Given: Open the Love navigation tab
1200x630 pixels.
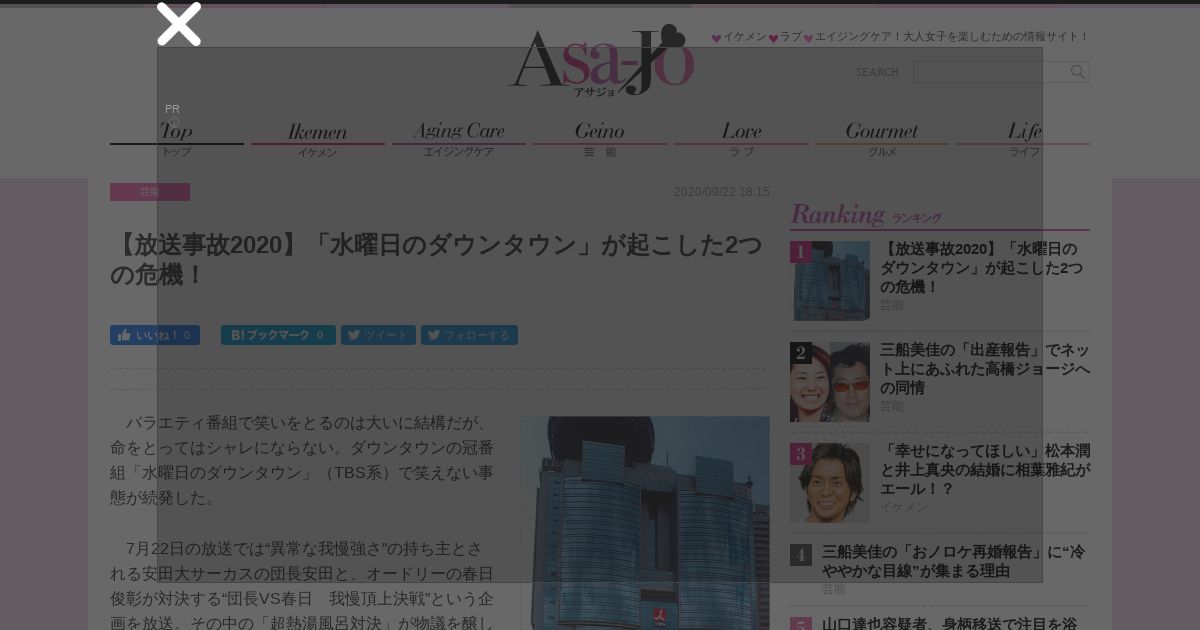Looking at the screenshot, I should coord(741,139).
